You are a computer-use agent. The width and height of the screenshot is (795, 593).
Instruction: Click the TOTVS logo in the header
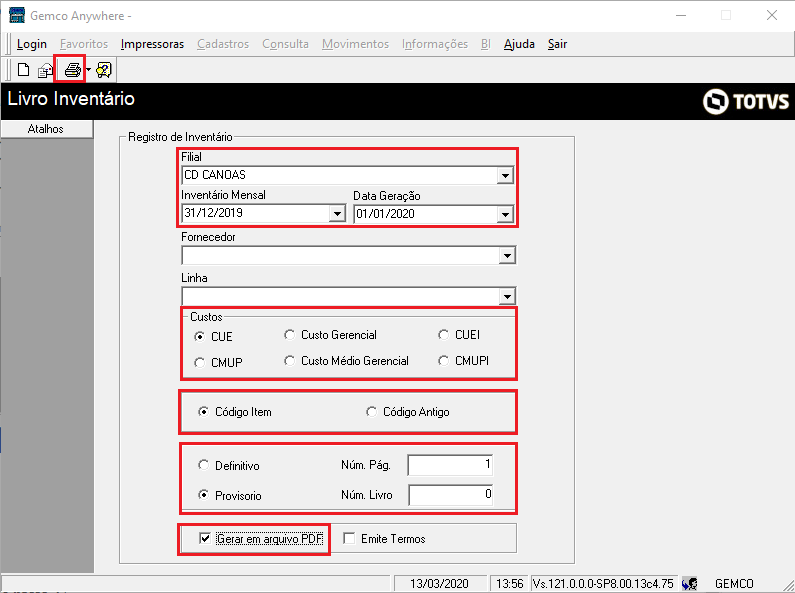click(745, 101)
